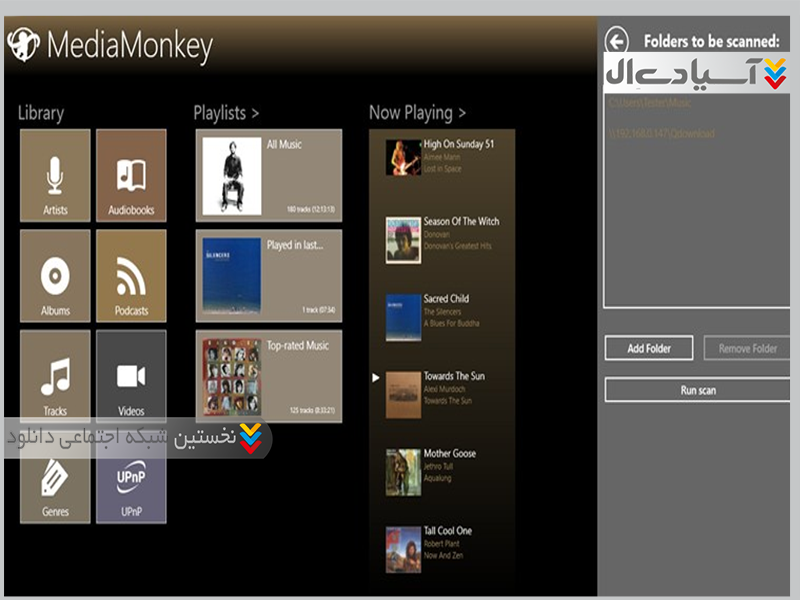Play the track Season Of The Witch
Image resolution: width=800 pixels, height=600 pixels.
441,239
